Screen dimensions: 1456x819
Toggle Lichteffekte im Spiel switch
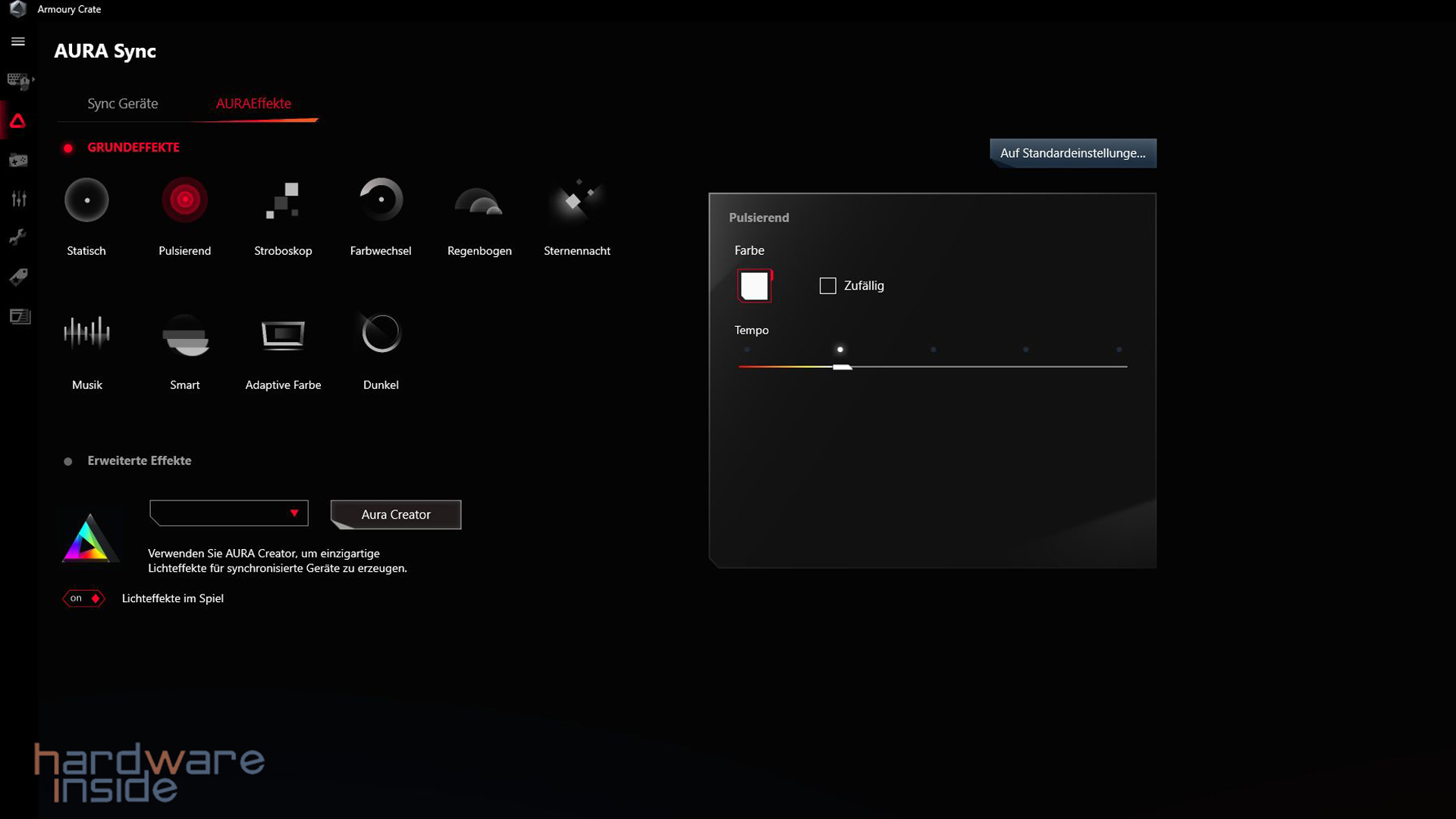pyautogui.click(x=83, y=598)
